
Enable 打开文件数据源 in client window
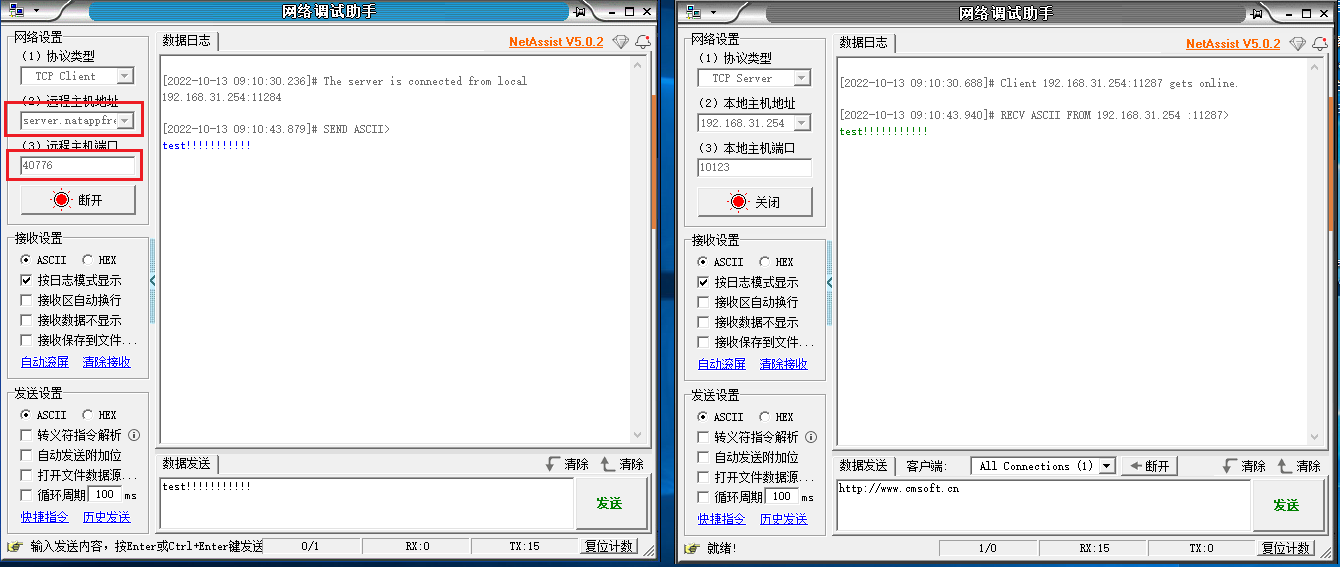pos(27,475)
